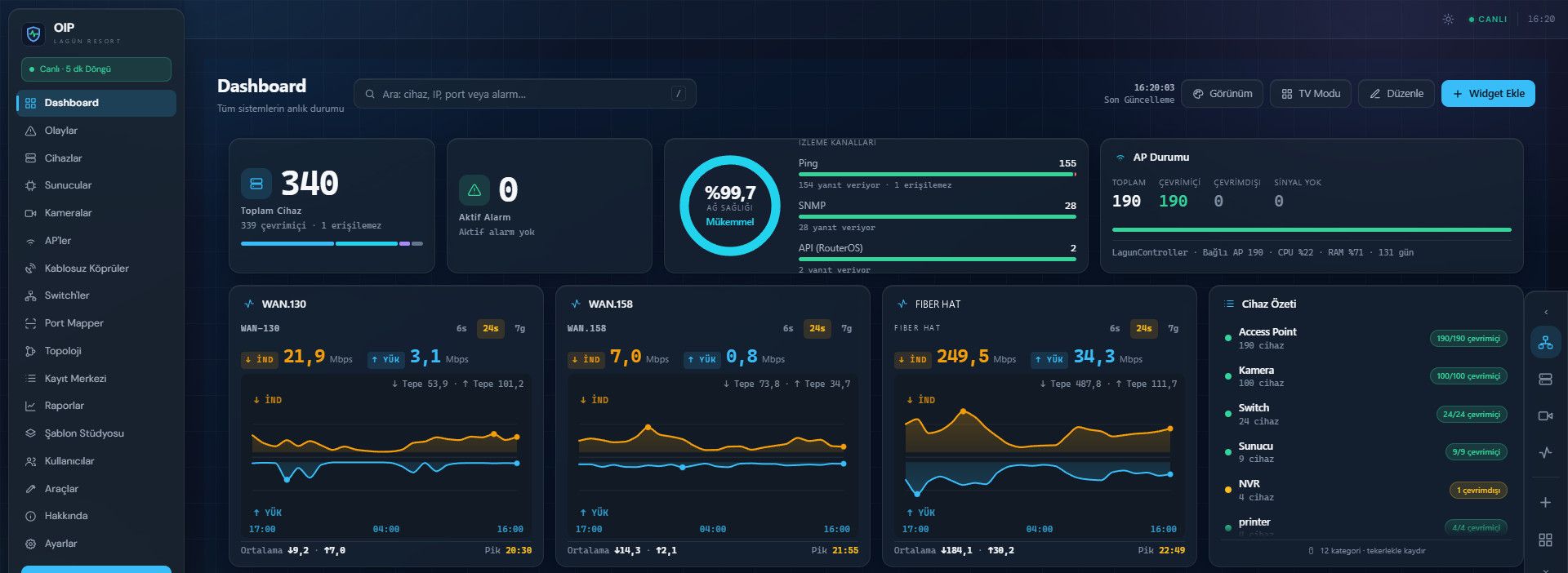Go to Cihazlar in the sidebar
The image size is (1568, 573).
point(96,158)
